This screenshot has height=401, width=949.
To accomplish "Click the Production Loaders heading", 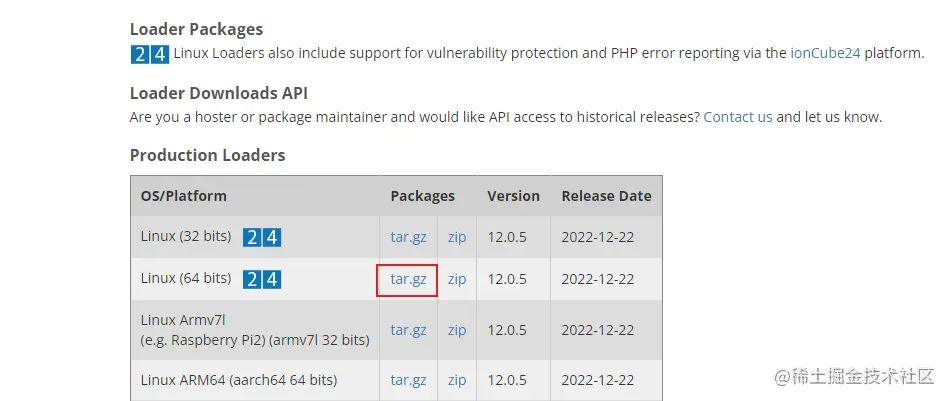I will [207, 155].
